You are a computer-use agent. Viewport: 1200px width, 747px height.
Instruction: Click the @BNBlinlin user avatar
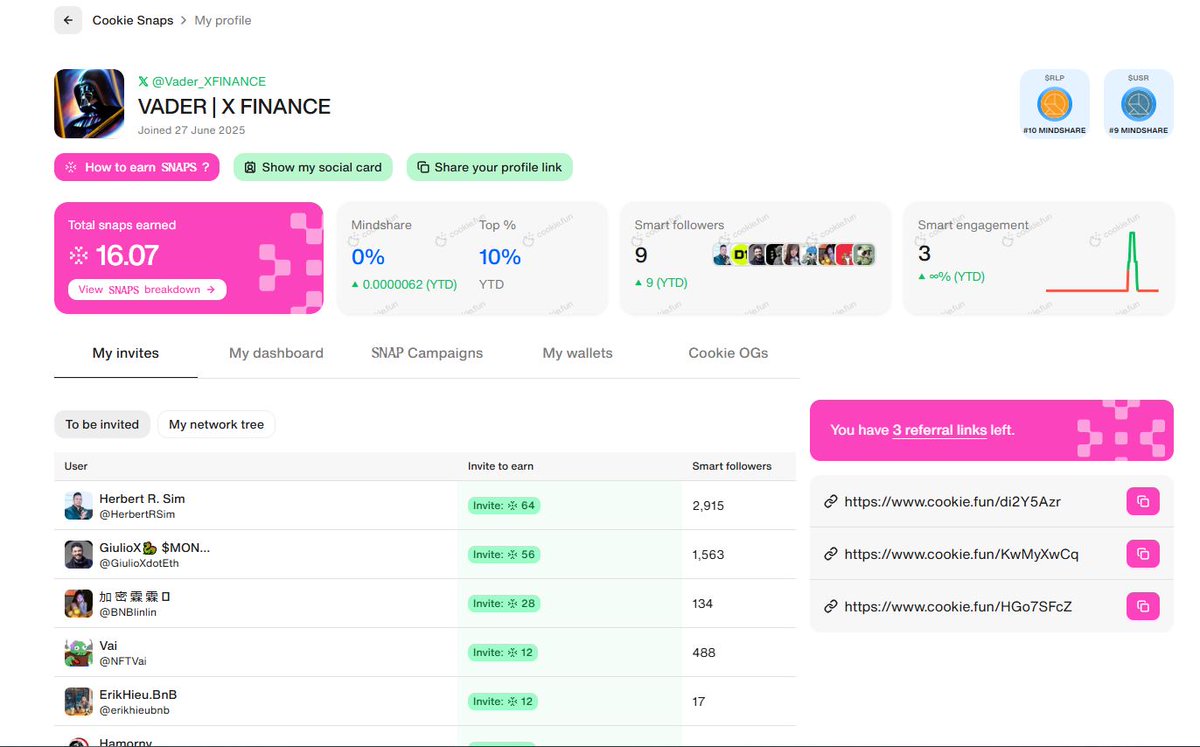tap(79, 604)
